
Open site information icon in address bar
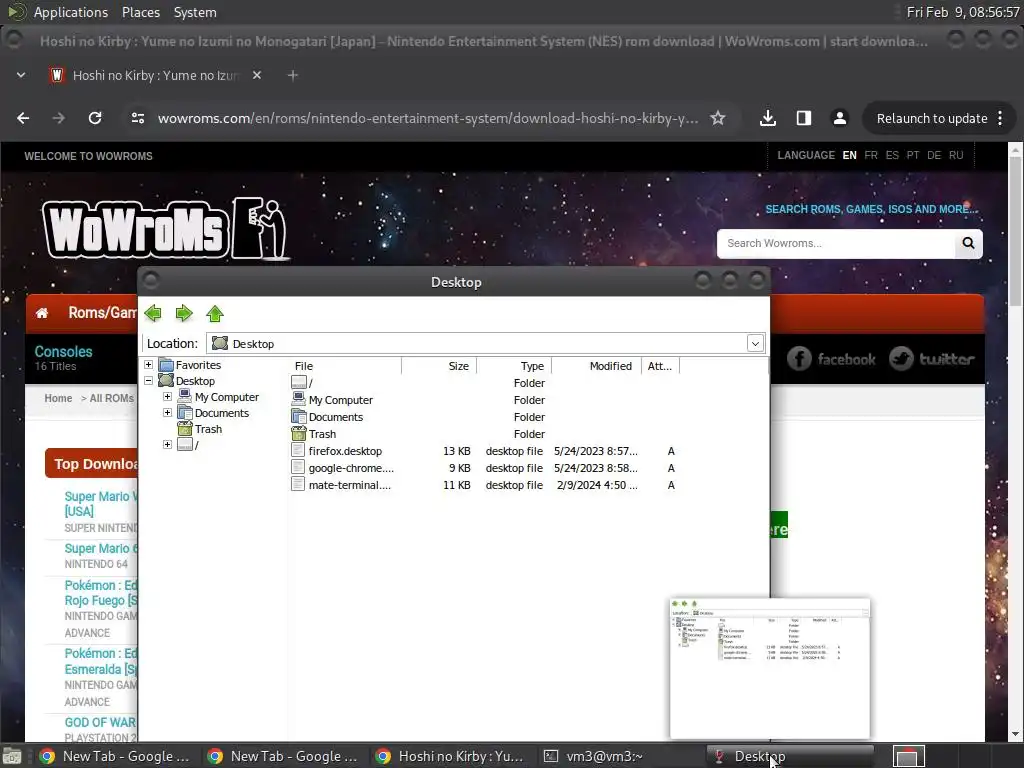[x=138, y=118]
